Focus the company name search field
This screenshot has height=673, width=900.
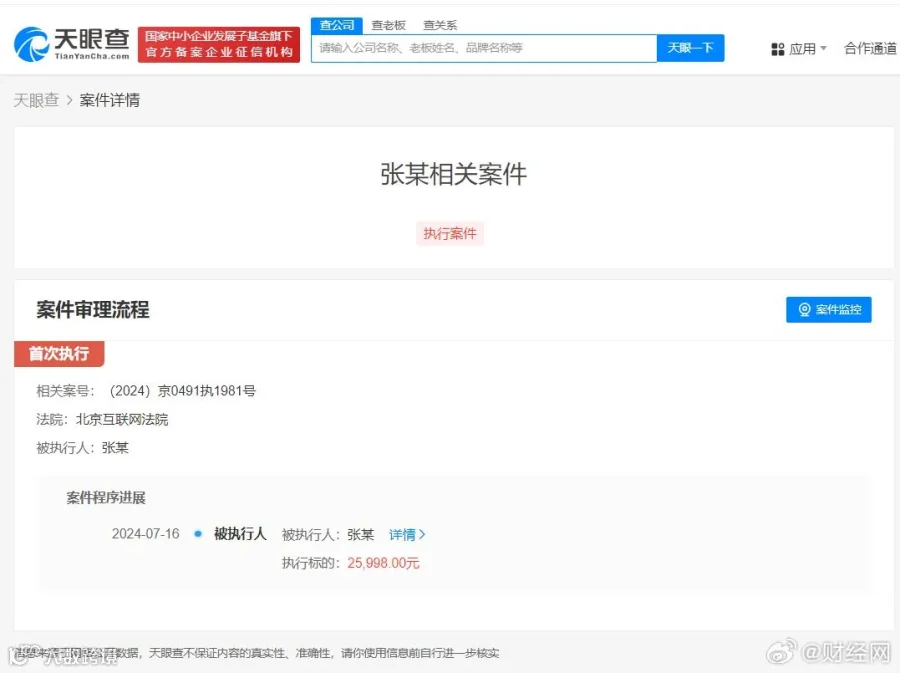pos(484,48)
